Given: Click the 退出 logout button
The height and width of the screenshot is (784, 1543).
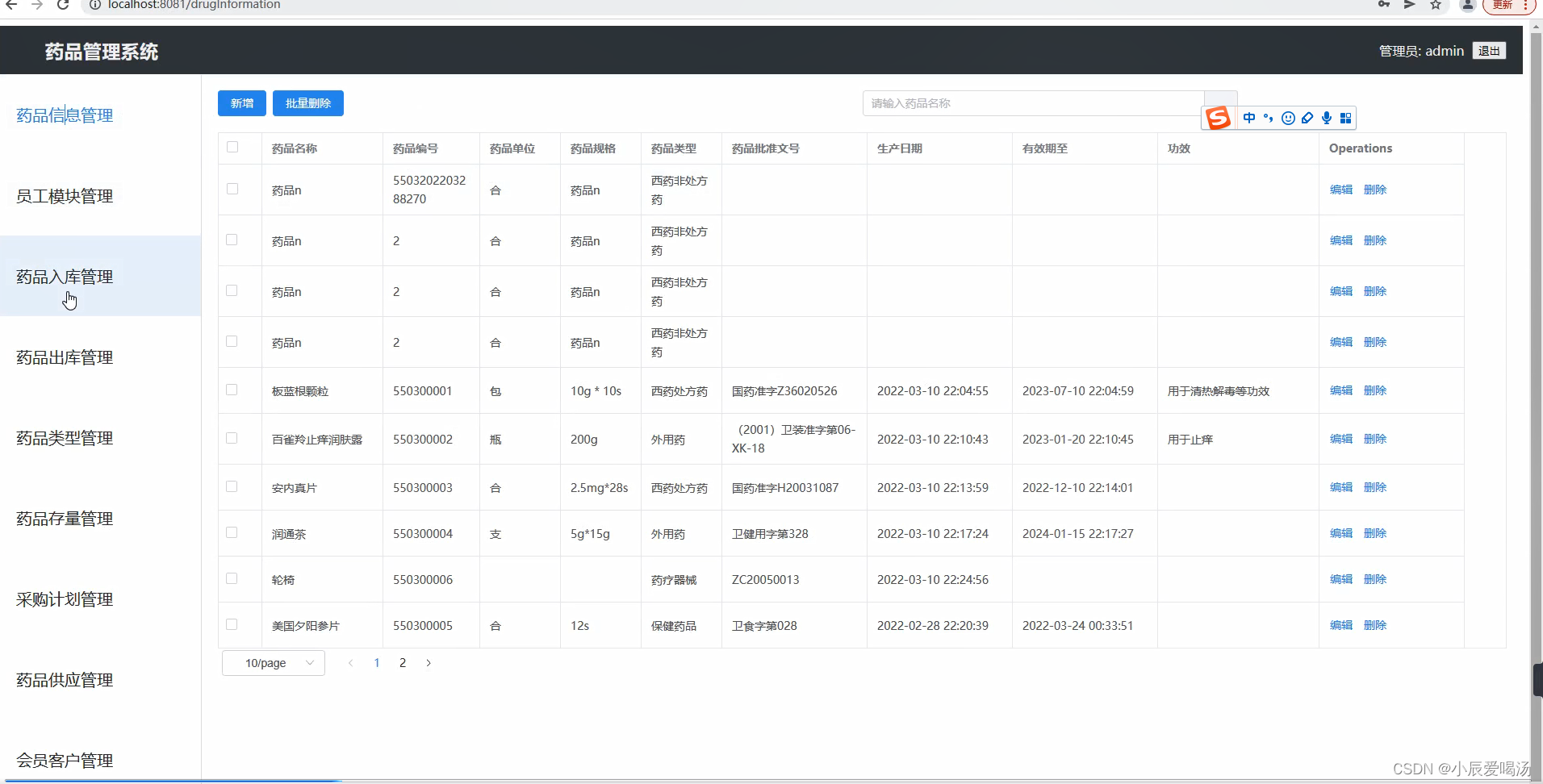Looking at the screenshot, I should tap(1489, 51).
